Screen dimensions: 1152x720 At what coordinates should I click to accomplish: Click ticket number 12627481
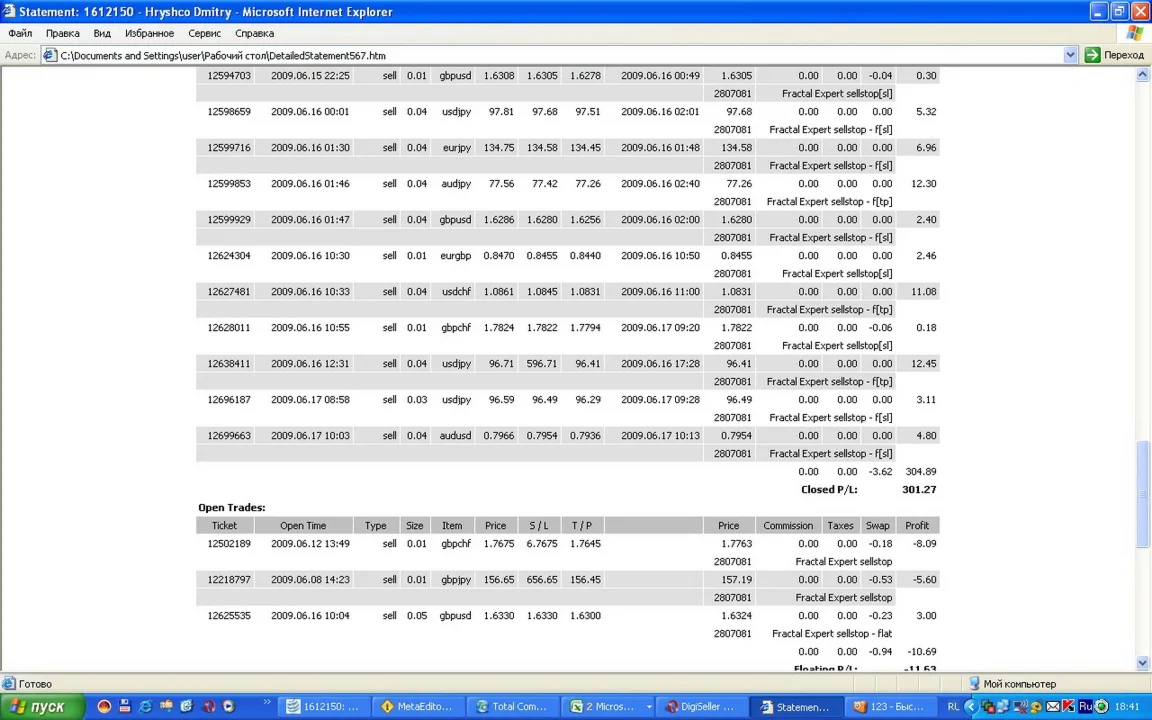[228, 291]
